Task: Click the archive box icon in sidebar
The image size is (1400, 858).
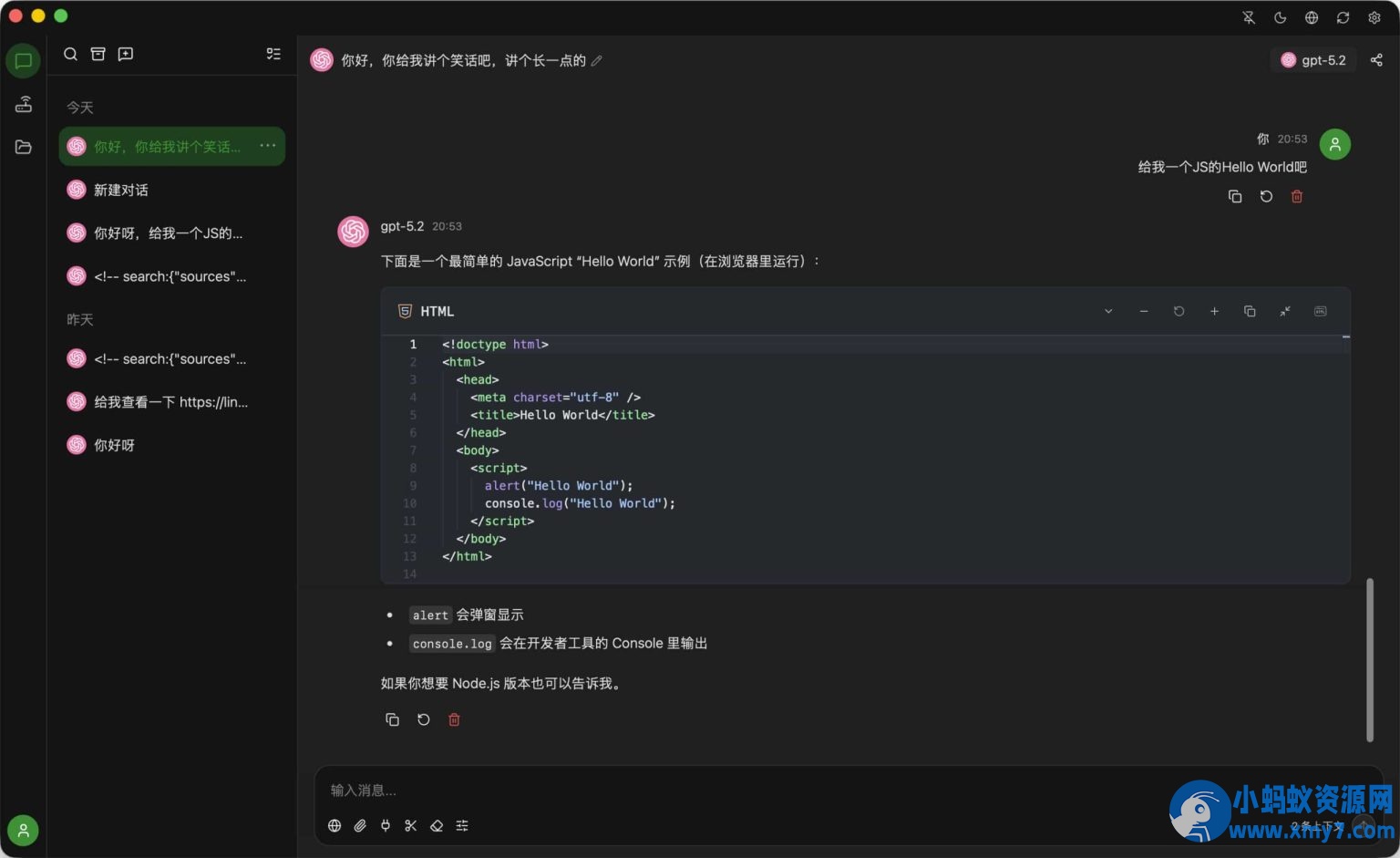Action: click(98, 54)
